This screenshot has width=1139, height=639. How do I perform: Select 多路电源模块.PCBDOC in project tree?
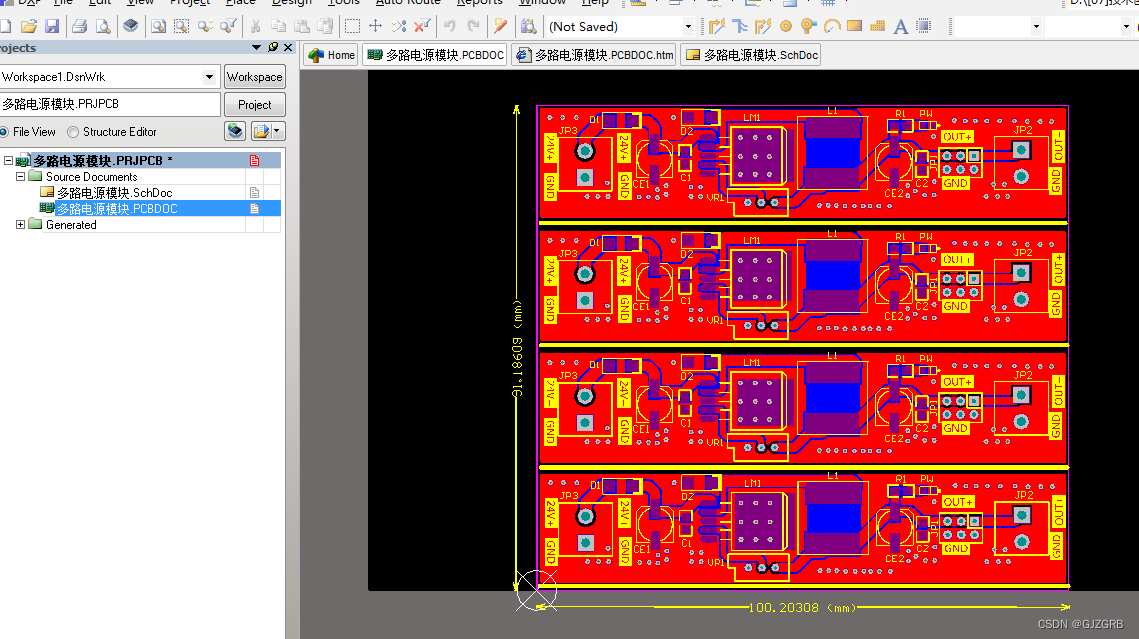[117, 208]
